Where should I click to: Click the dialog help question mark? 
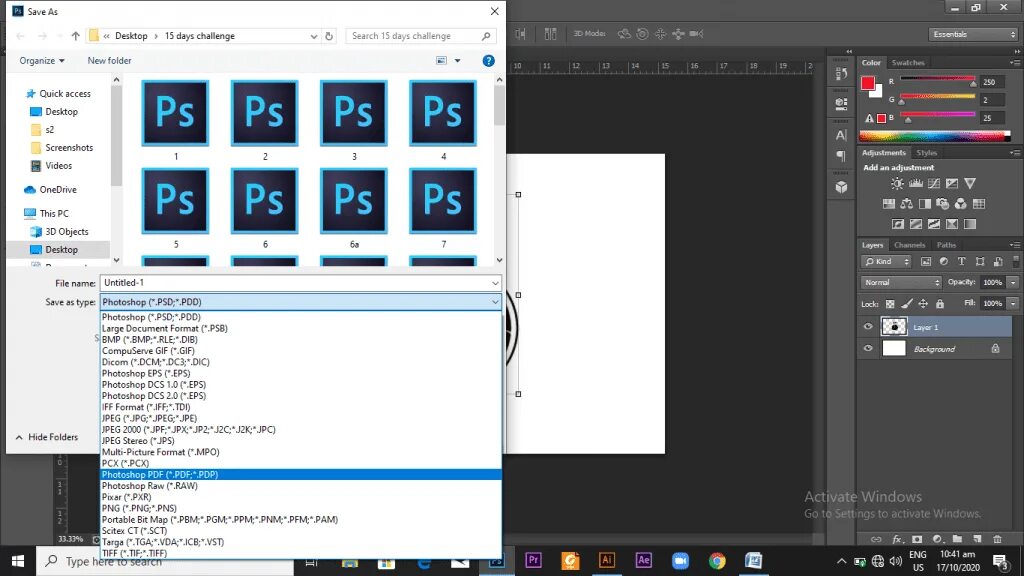click(488, 61)
